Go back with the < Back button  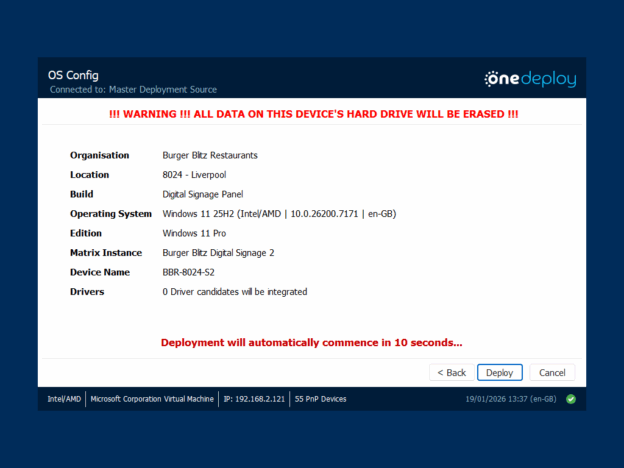(452, 372)
